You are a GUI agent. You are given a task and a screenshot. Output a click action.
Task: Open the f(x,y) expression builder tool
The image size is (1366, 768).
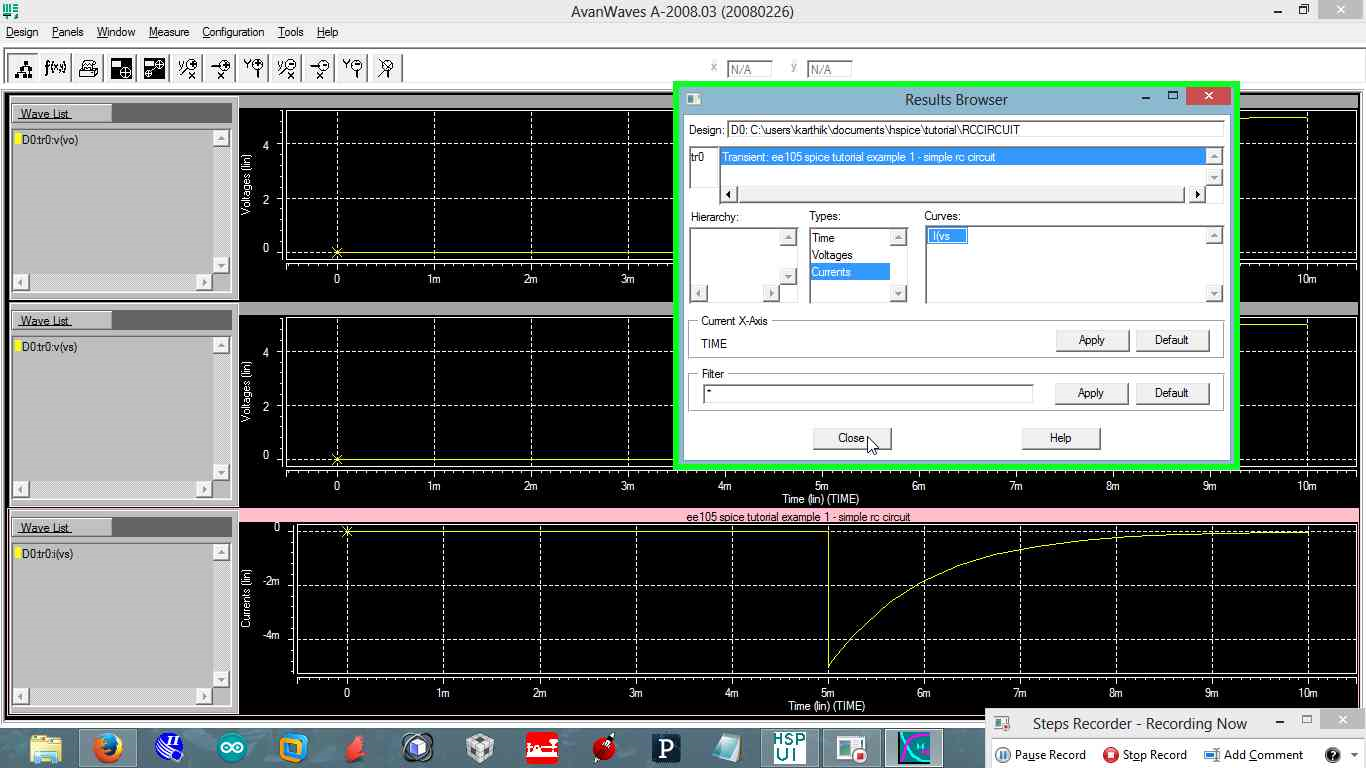[x=55, y=67]
